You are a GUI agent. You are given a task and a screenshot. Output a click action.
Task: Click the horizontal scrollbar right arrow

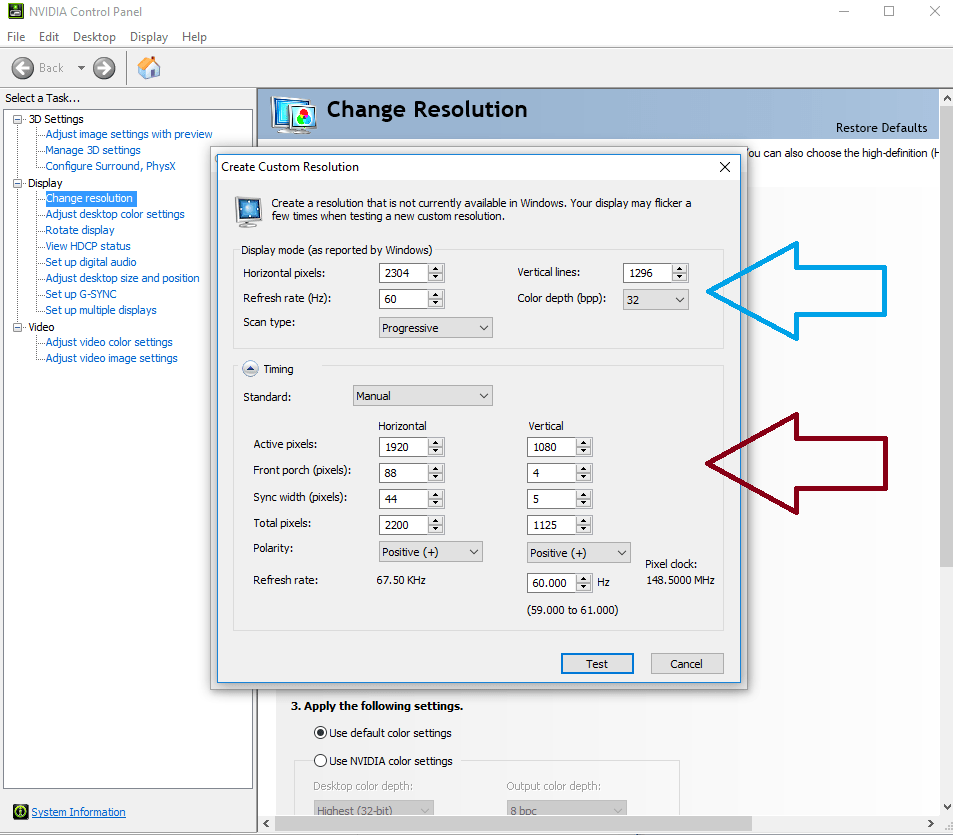click(x=931, y=823)
